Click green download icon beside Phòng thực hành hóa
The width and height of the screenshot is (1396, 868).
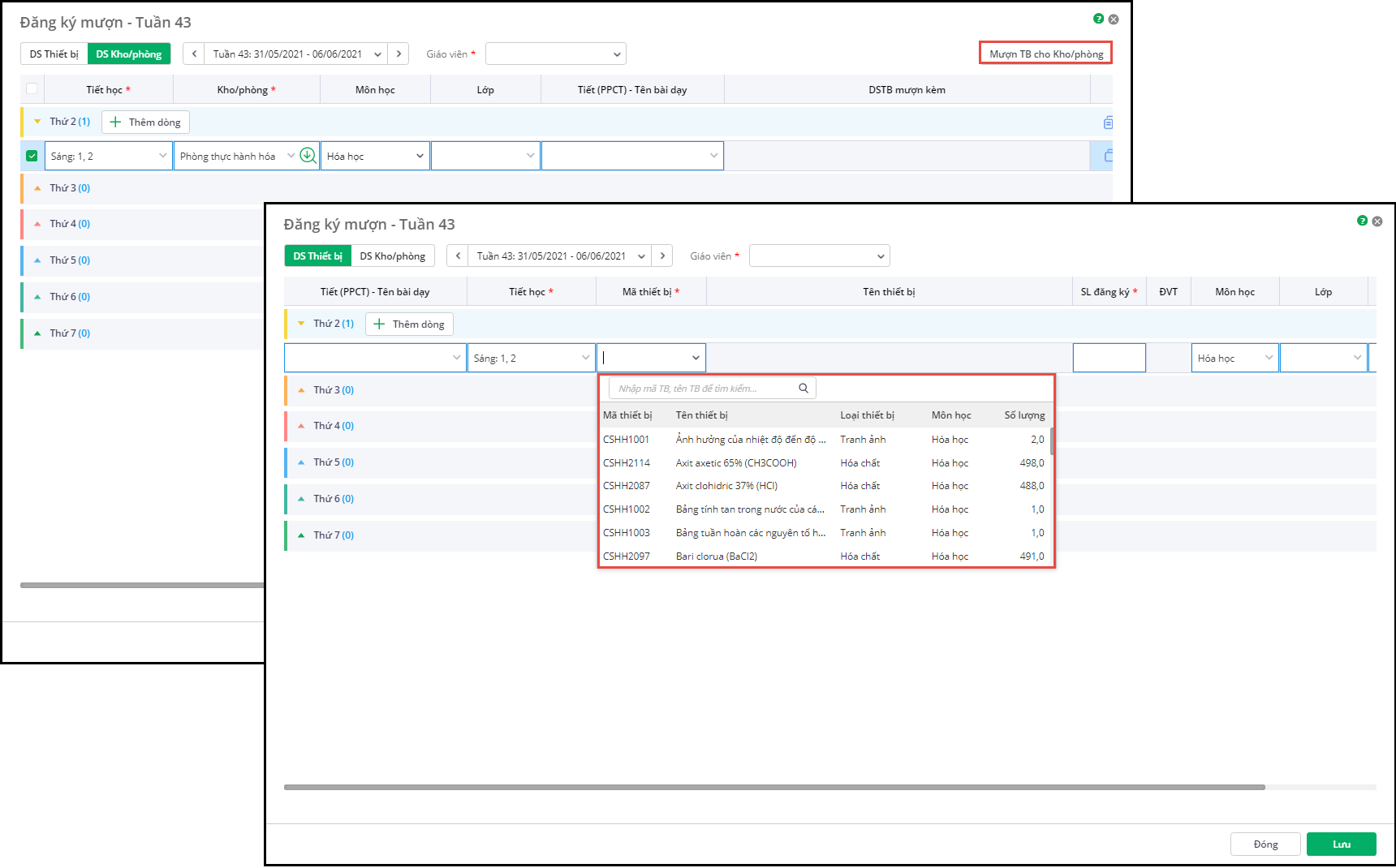pyautogui.click(x=308, y=156)
